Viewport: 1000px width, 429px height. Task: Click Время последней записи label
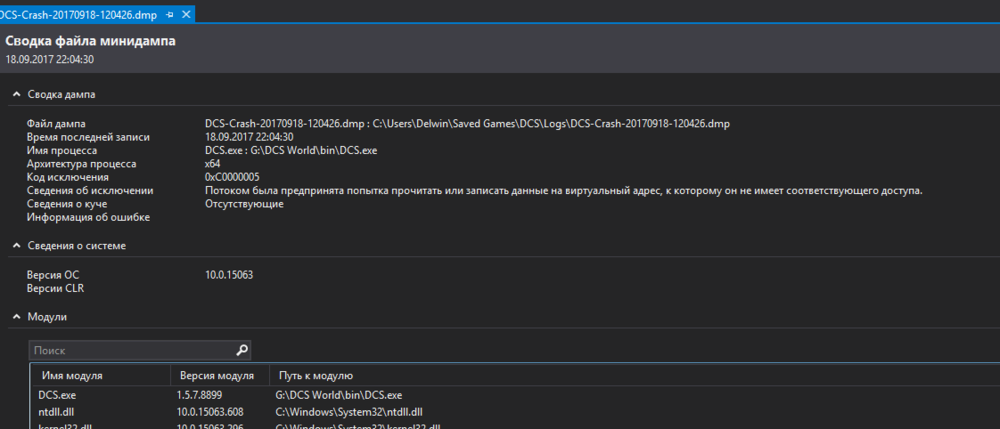88,137
